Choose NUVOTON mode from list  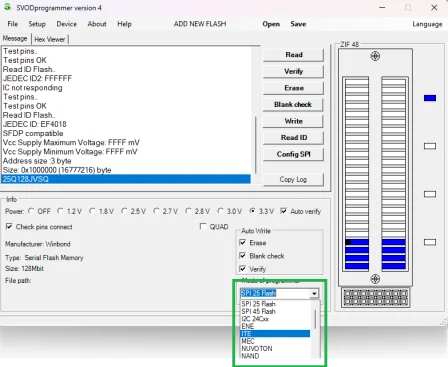[275, 348]
